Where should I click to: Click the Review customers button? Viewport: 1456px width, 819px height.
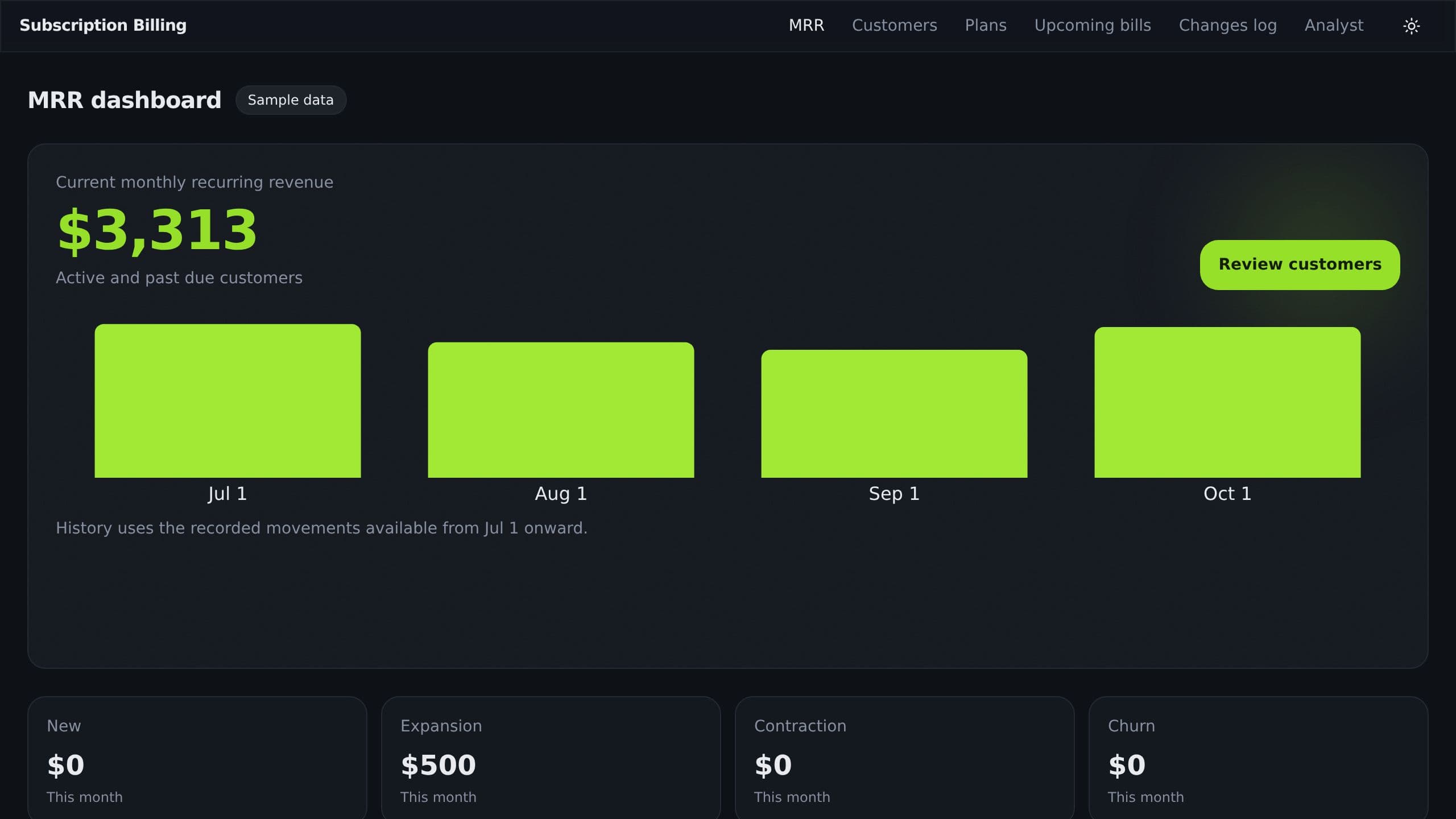(1300, 264)
